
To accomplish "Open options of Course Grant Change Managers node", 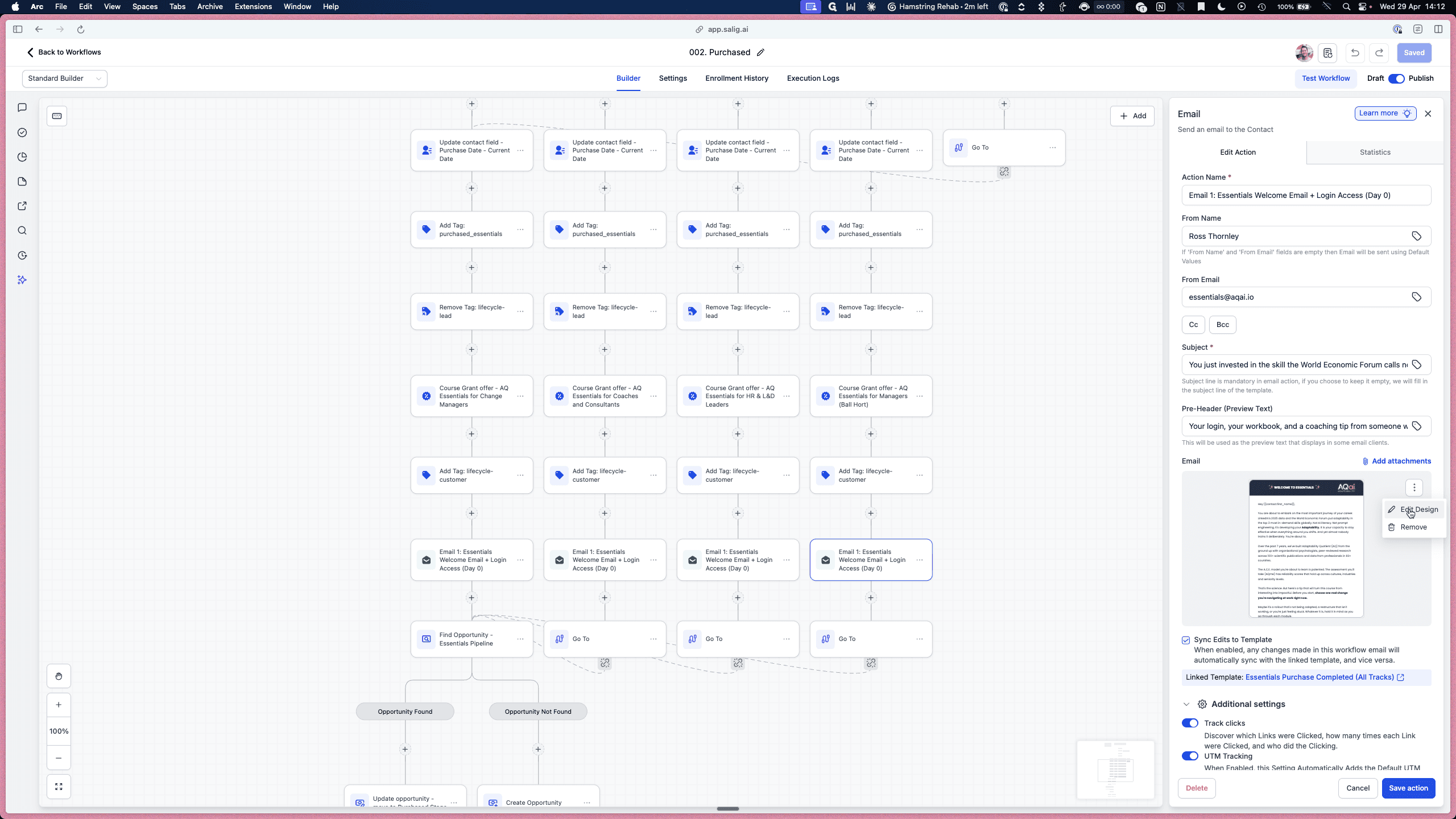I will 520,396.
